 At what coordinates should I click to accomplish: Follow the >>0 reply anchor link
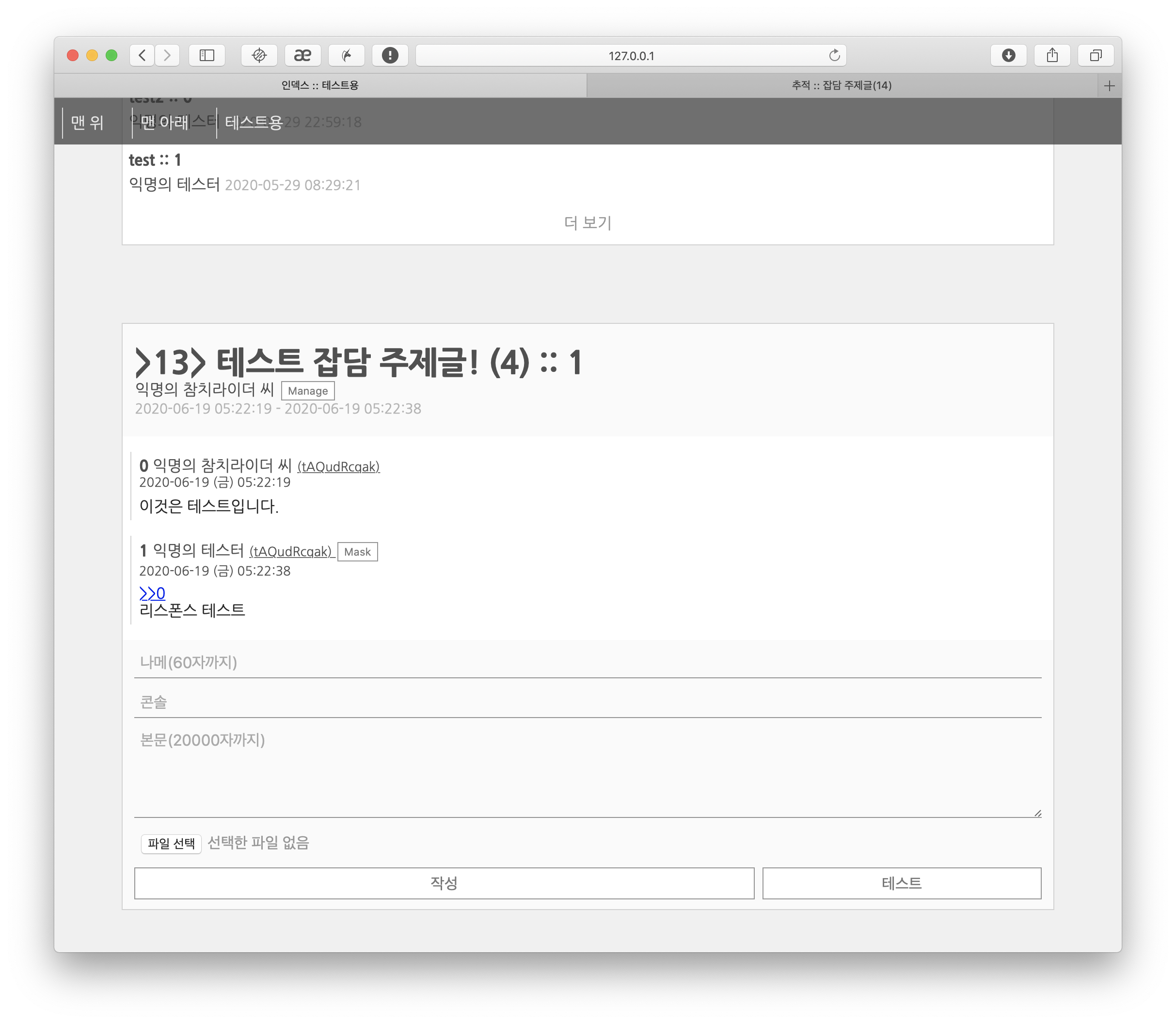point(152,593)
